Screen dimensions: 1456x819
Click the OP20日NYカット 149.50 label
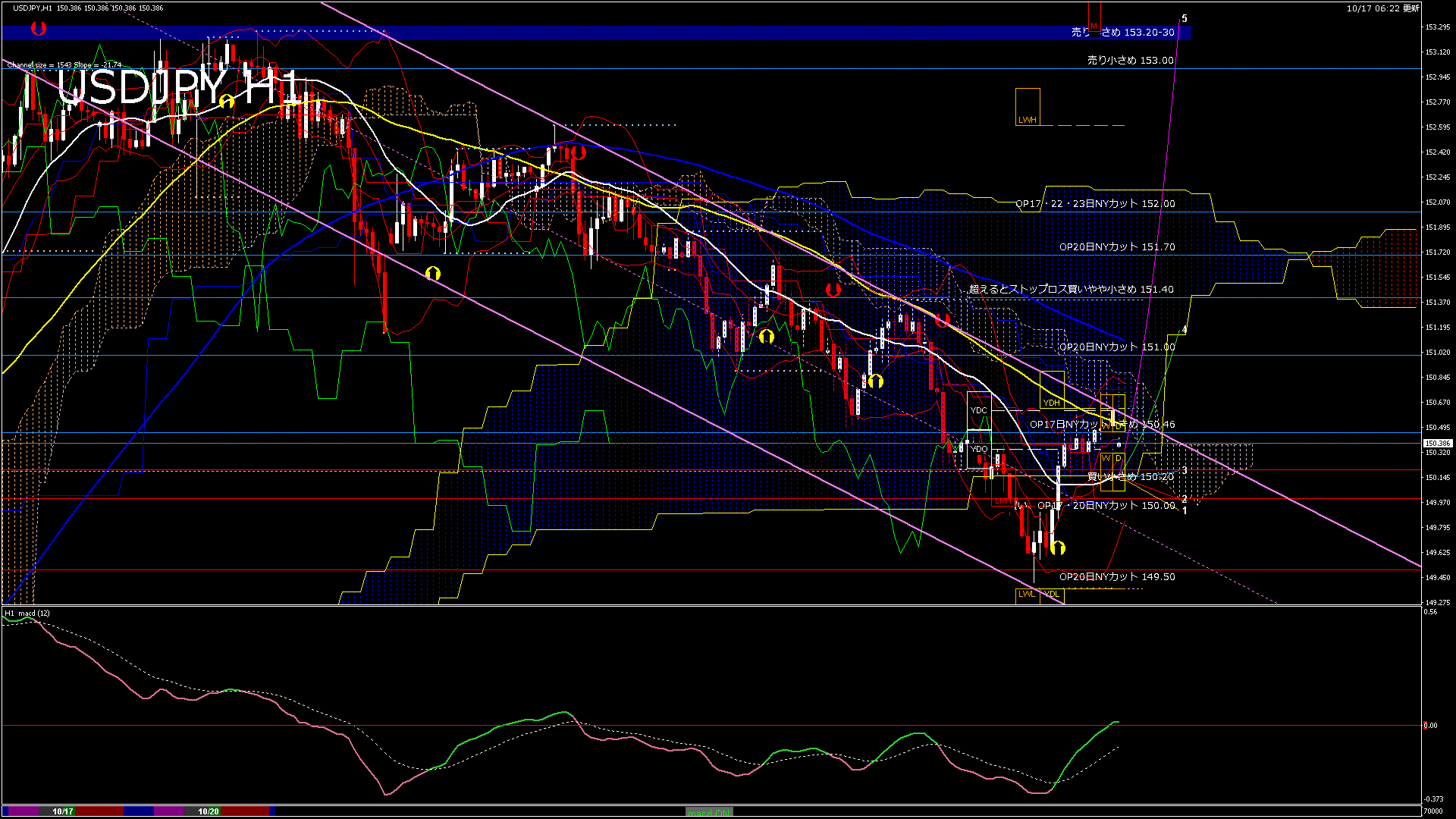(x=1117, y=577)
